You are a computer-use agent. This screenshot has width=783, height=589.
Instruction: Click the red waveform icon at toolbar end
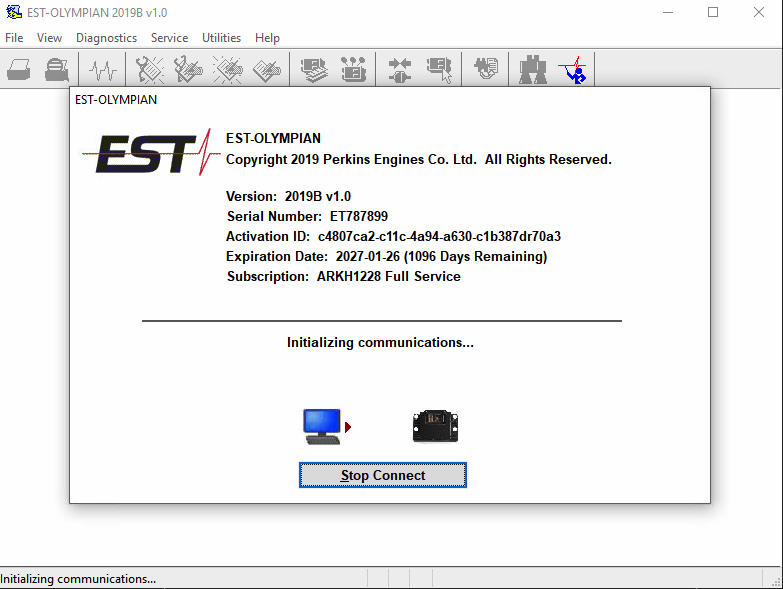click(573, 70)
